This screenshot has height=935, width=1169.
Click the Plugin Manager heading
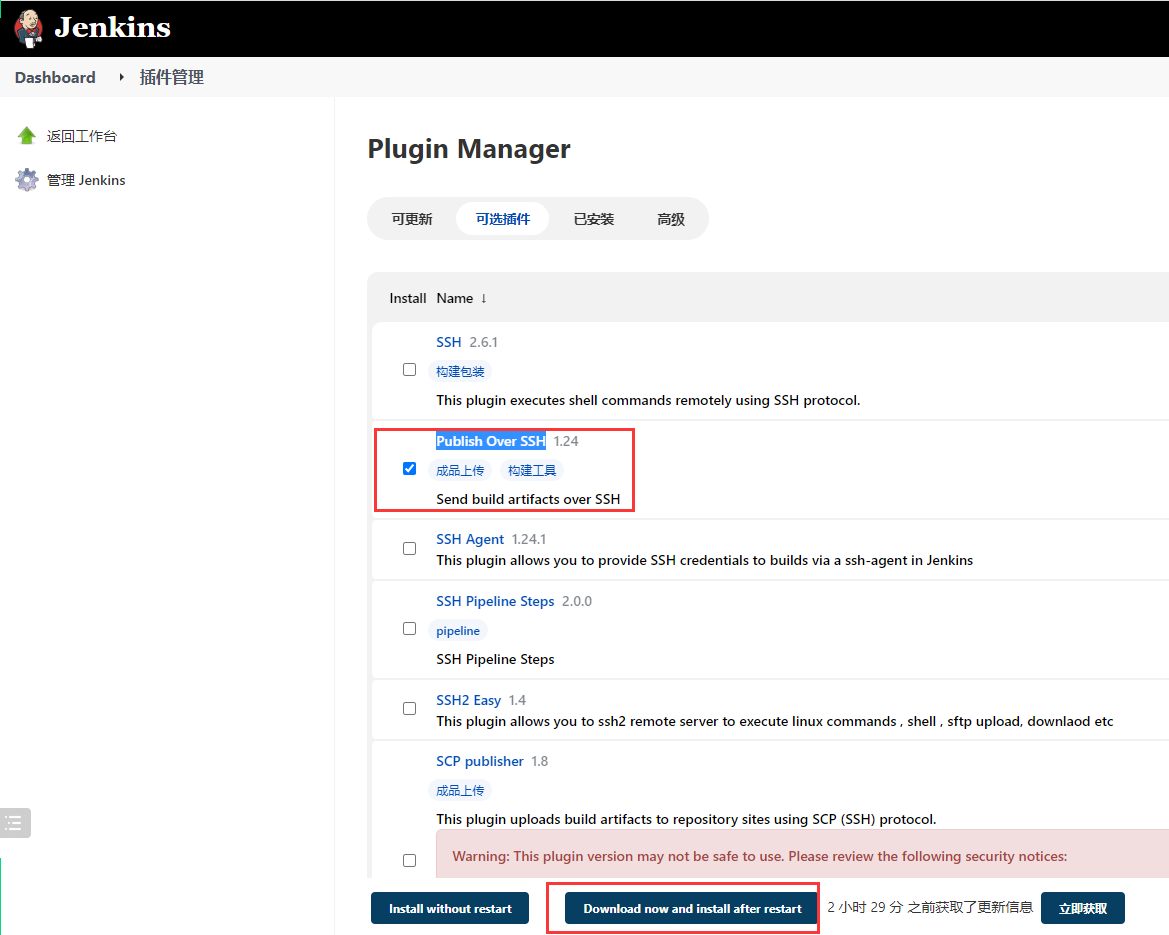tap(469, 148)
